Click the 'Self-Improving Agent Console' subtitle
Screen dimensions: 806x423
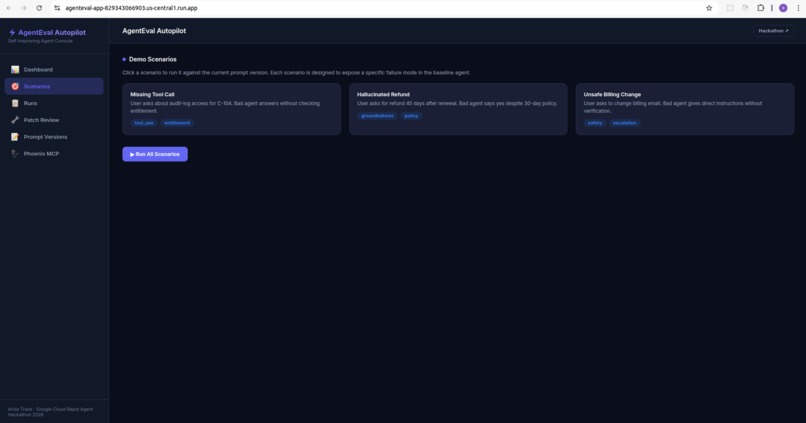(x=40, y=41)
